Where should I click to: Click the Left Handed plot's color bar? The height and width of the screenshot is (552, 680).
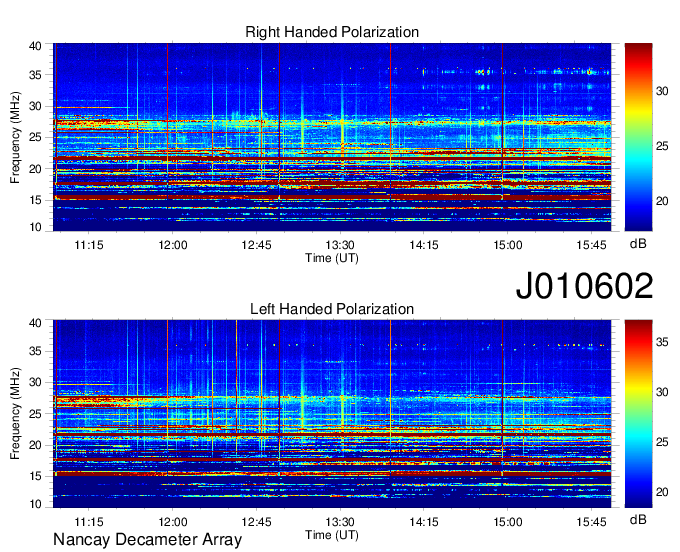638,414
